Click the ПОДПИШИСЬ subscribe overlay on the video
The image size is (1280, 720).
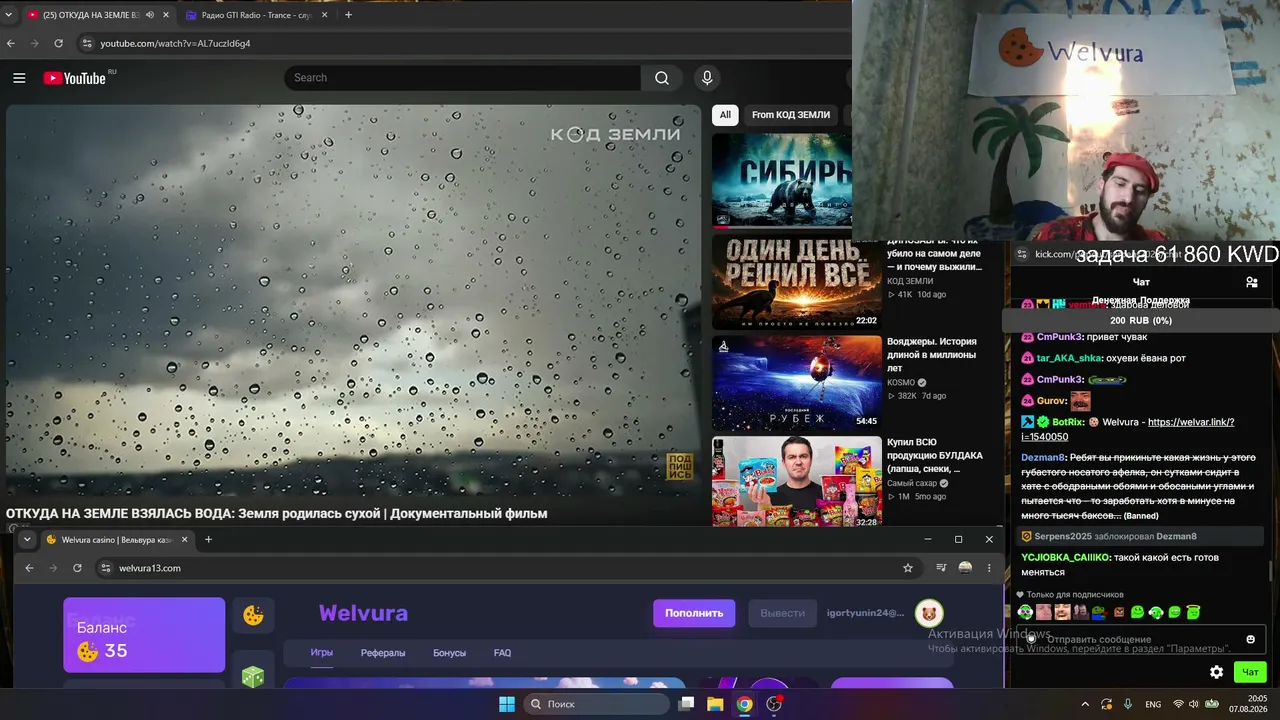(680, 466)
